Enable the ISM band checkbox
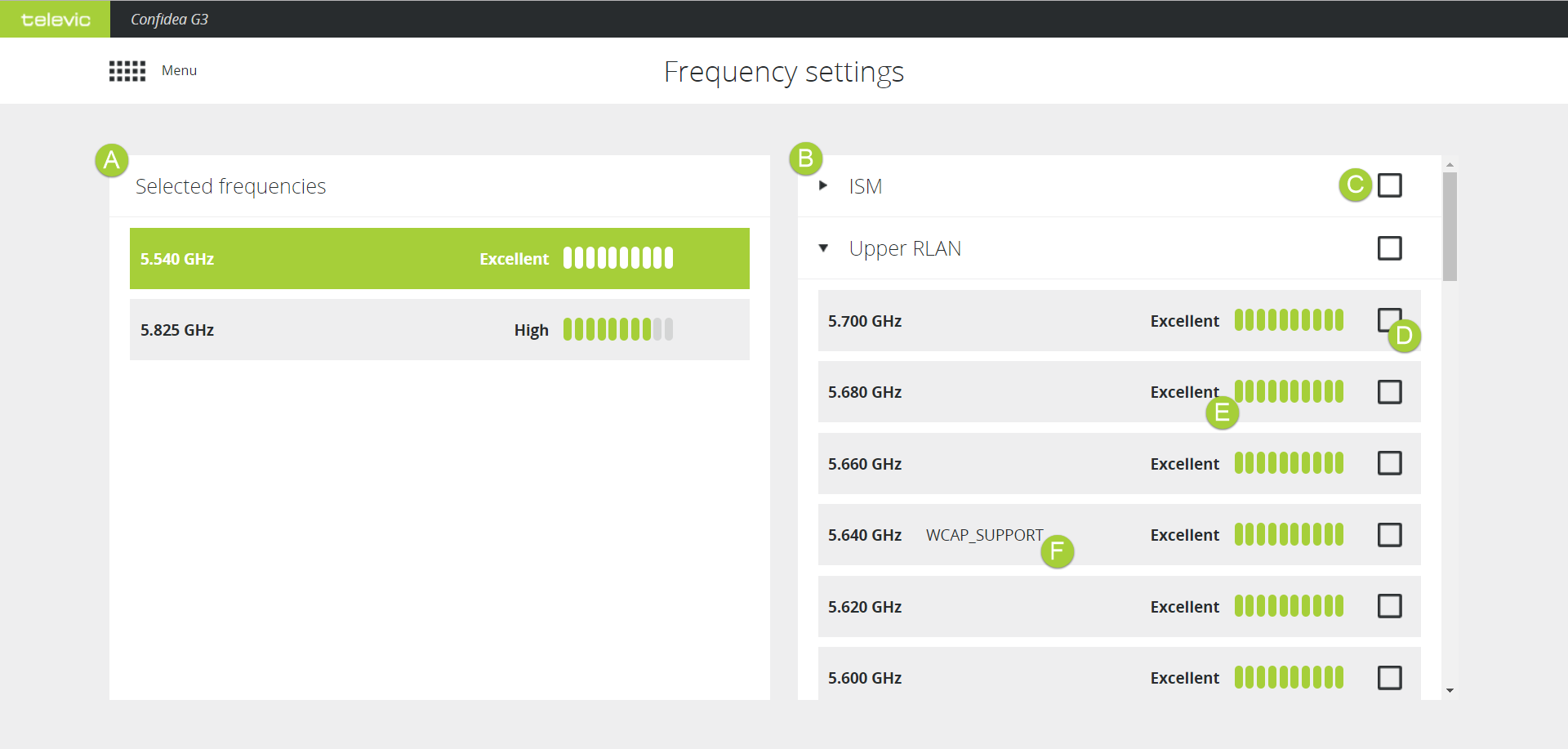Image resolution: width=1568 pixels, height=749 pixels. (1389, 185)
